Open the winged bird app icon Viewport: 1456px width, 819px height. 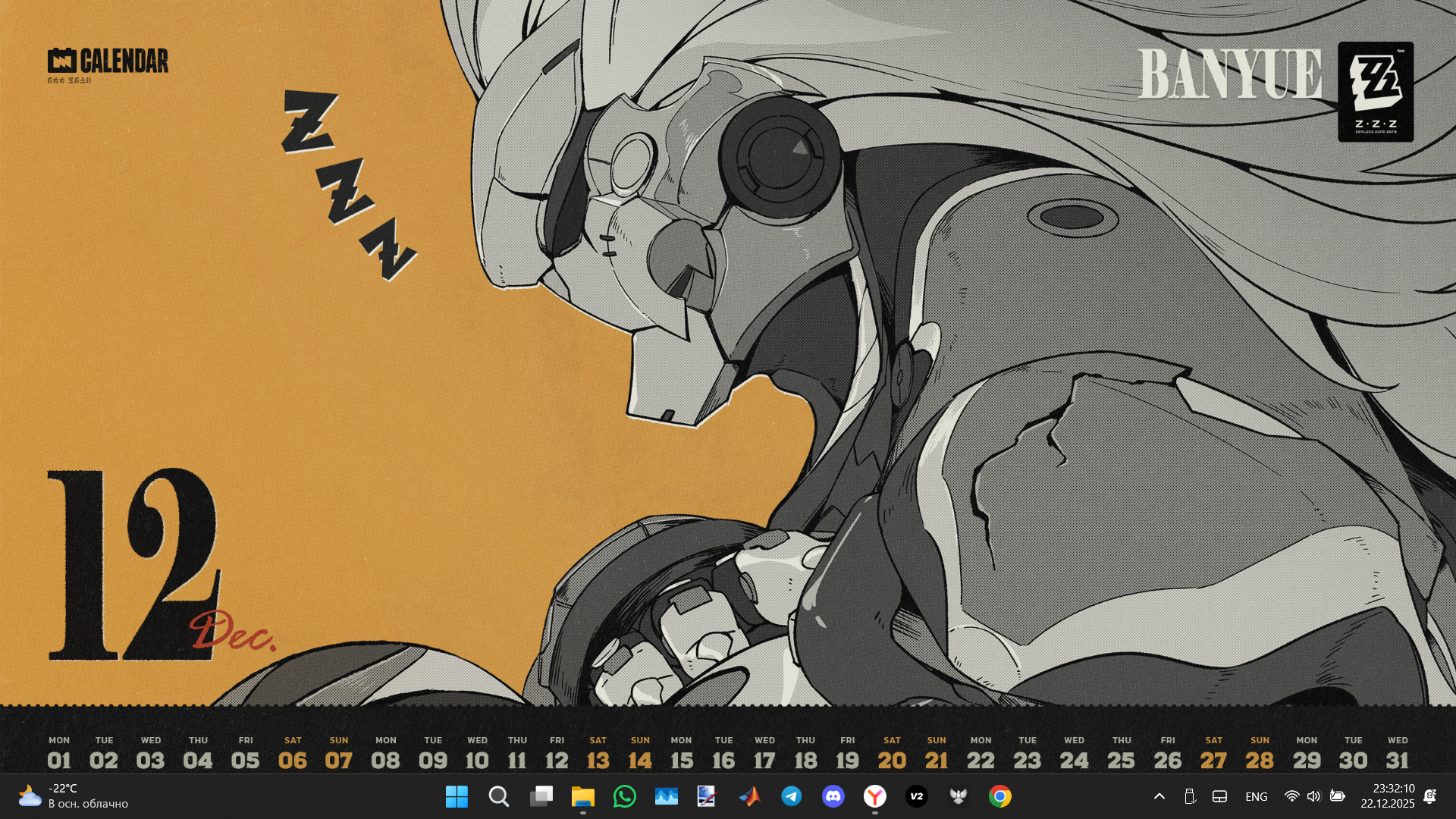[958, 796]
